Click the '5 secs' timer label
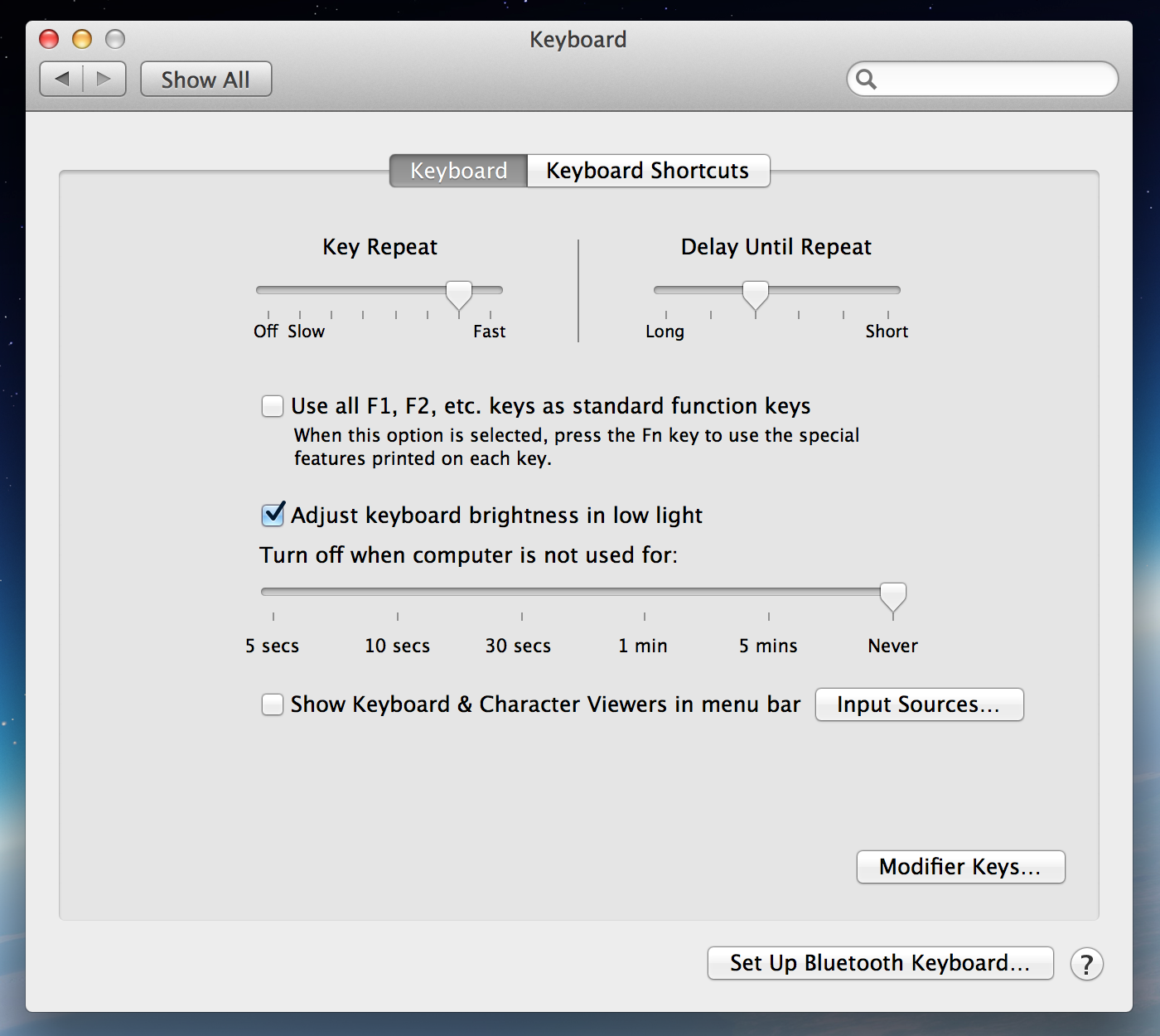Viewport: 1160px width, 1036px height. point(273,646)
